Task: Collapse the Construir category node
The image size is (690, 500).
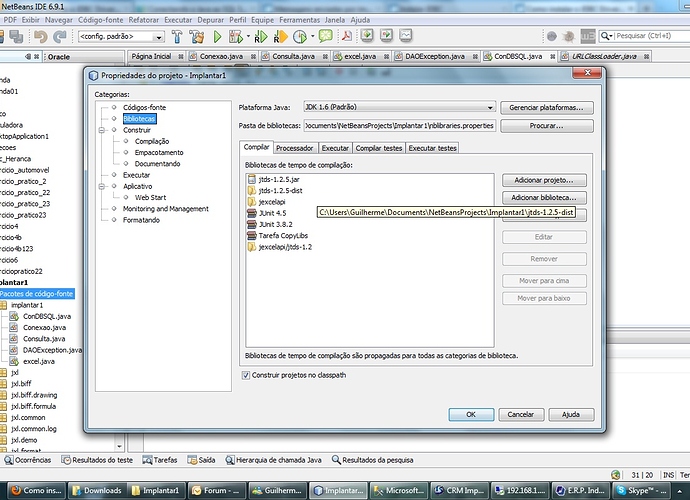Action: (x=102, y=130)
